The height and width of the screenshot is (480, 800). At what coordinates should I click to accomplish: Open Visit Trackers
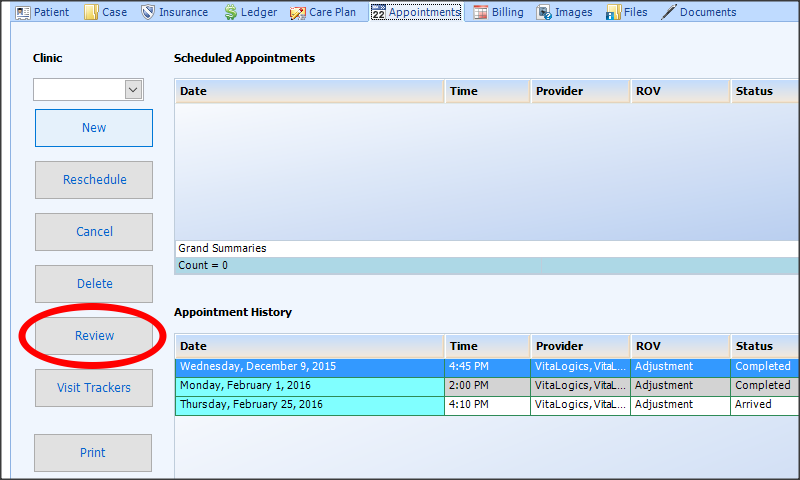(94, 388)
